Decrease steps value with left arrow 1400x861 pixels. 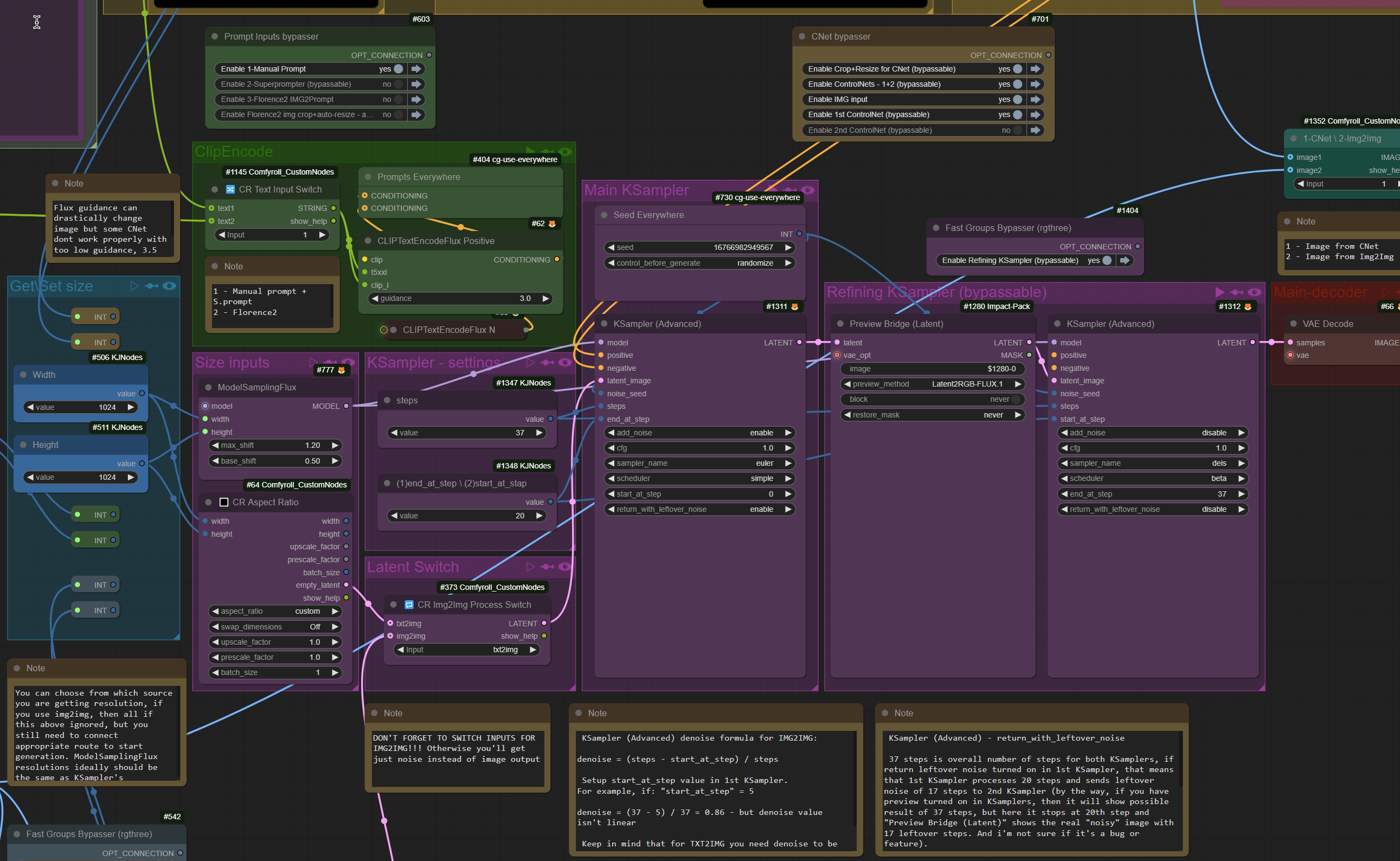coord(394,433)
